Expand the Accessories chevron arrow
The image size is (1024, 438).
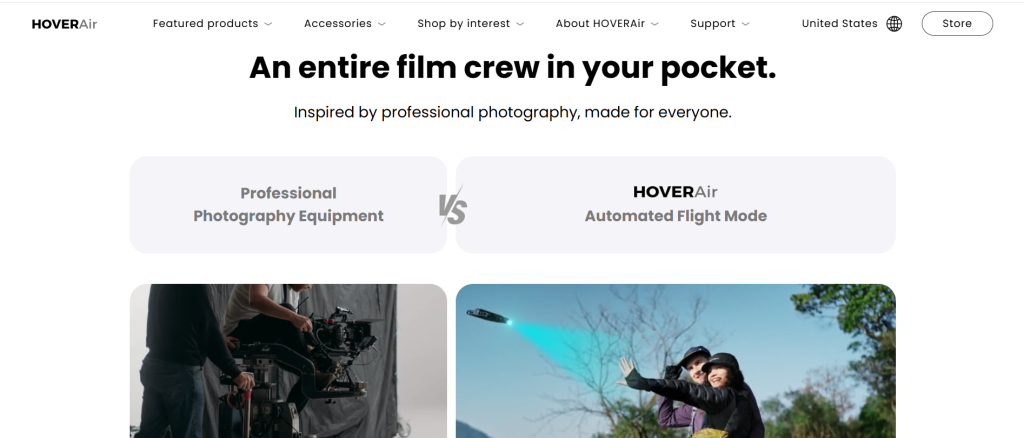pos(382,24)
